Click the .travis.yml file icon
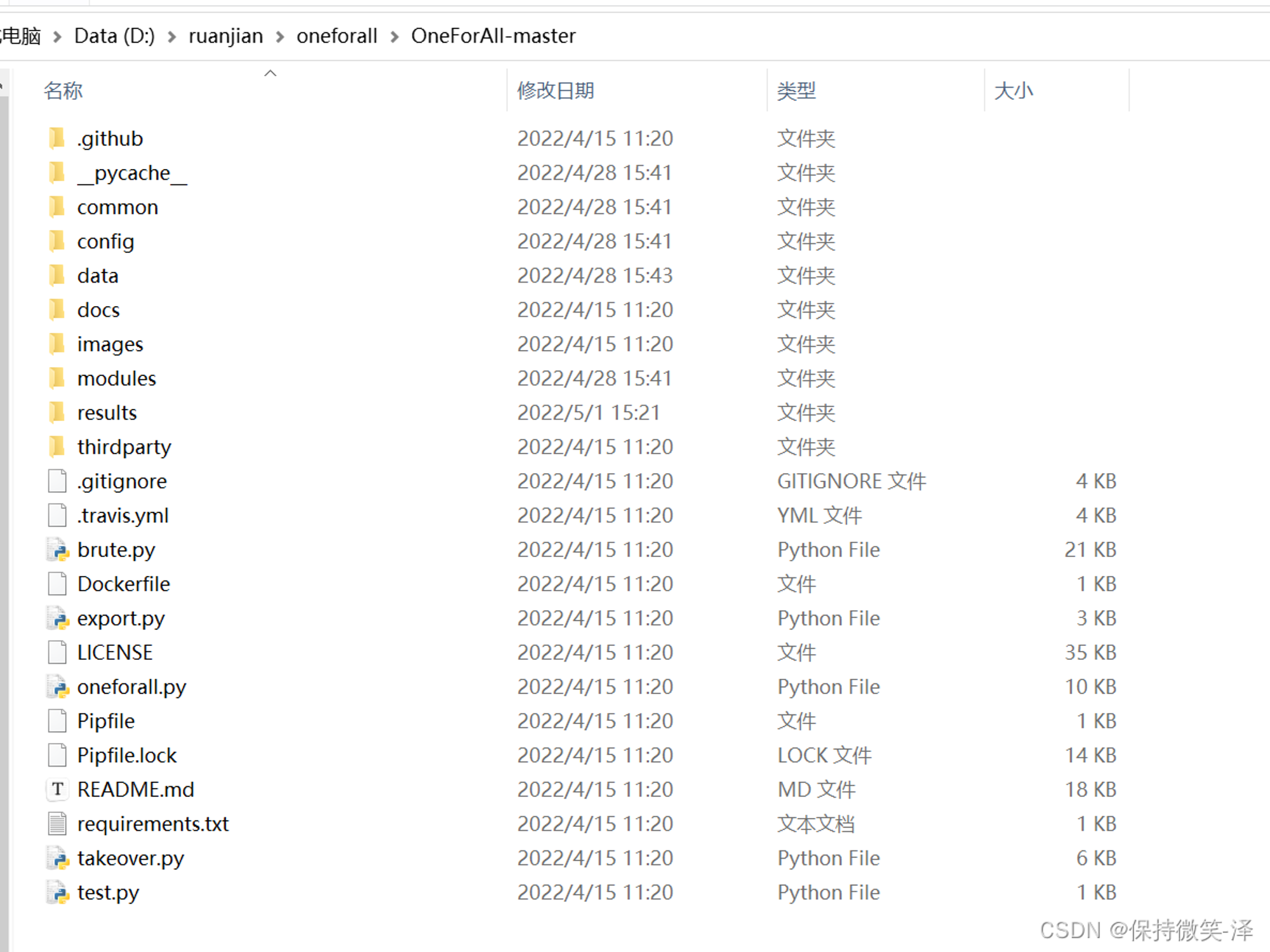Image resolution: width=1270 pixels, height=952 pixels. 57,515
